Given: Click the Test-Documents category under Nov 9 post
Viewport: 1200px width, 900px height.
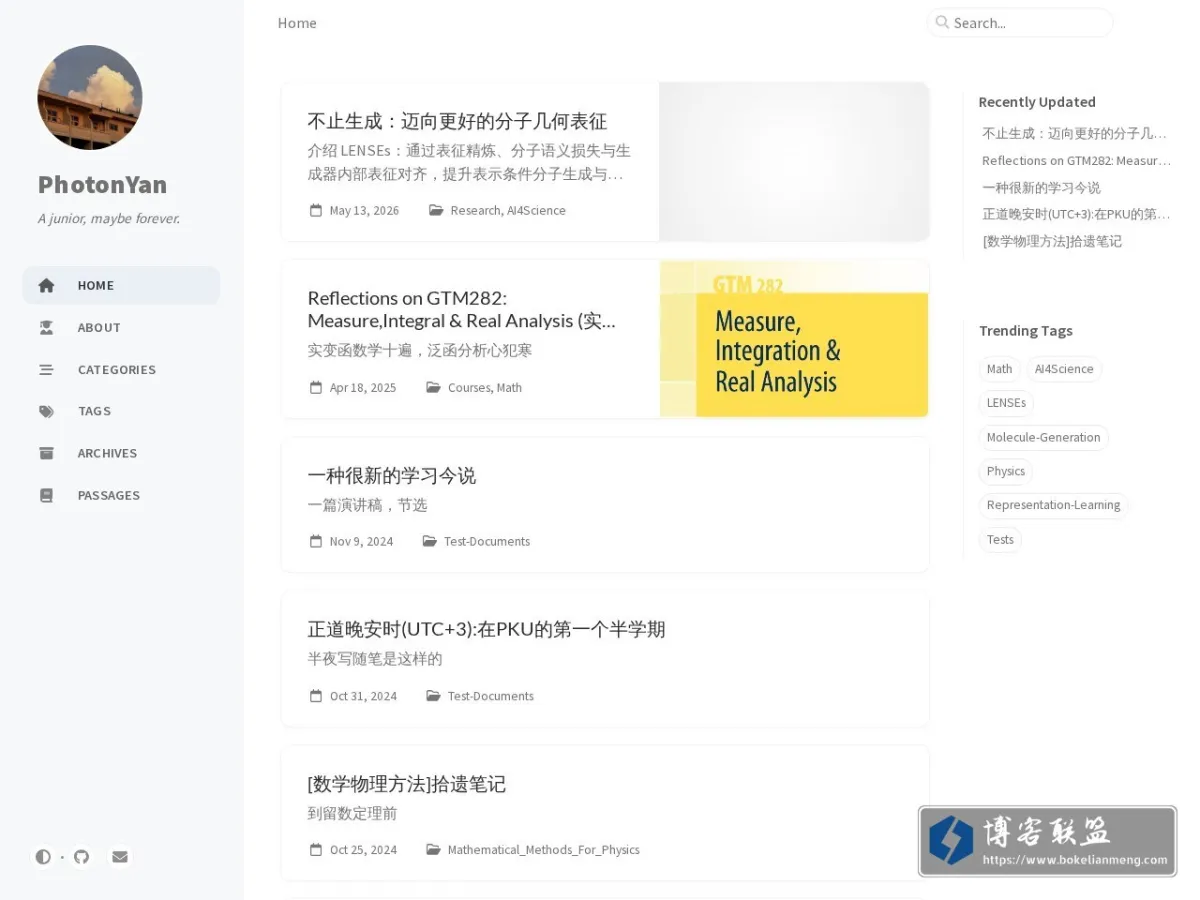Looking at the screenshot, I should click(x=487, y=541).
